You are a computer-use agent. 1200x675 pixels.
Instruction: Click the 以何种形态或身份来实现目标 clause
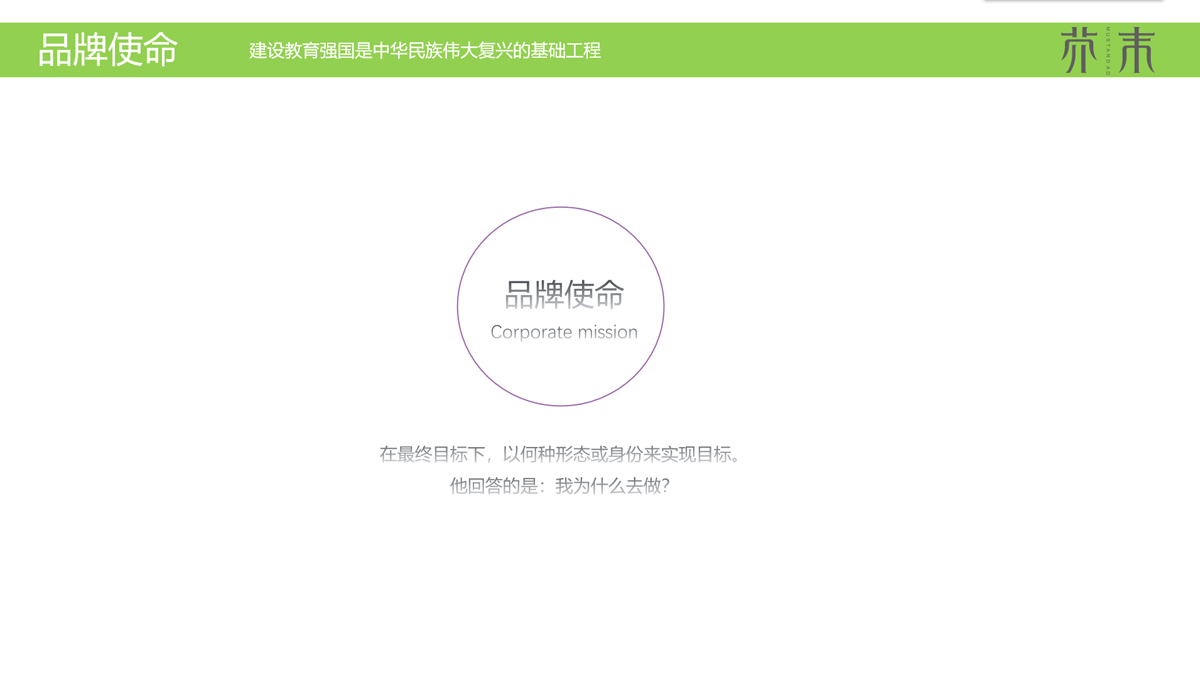tap(616, 454)
